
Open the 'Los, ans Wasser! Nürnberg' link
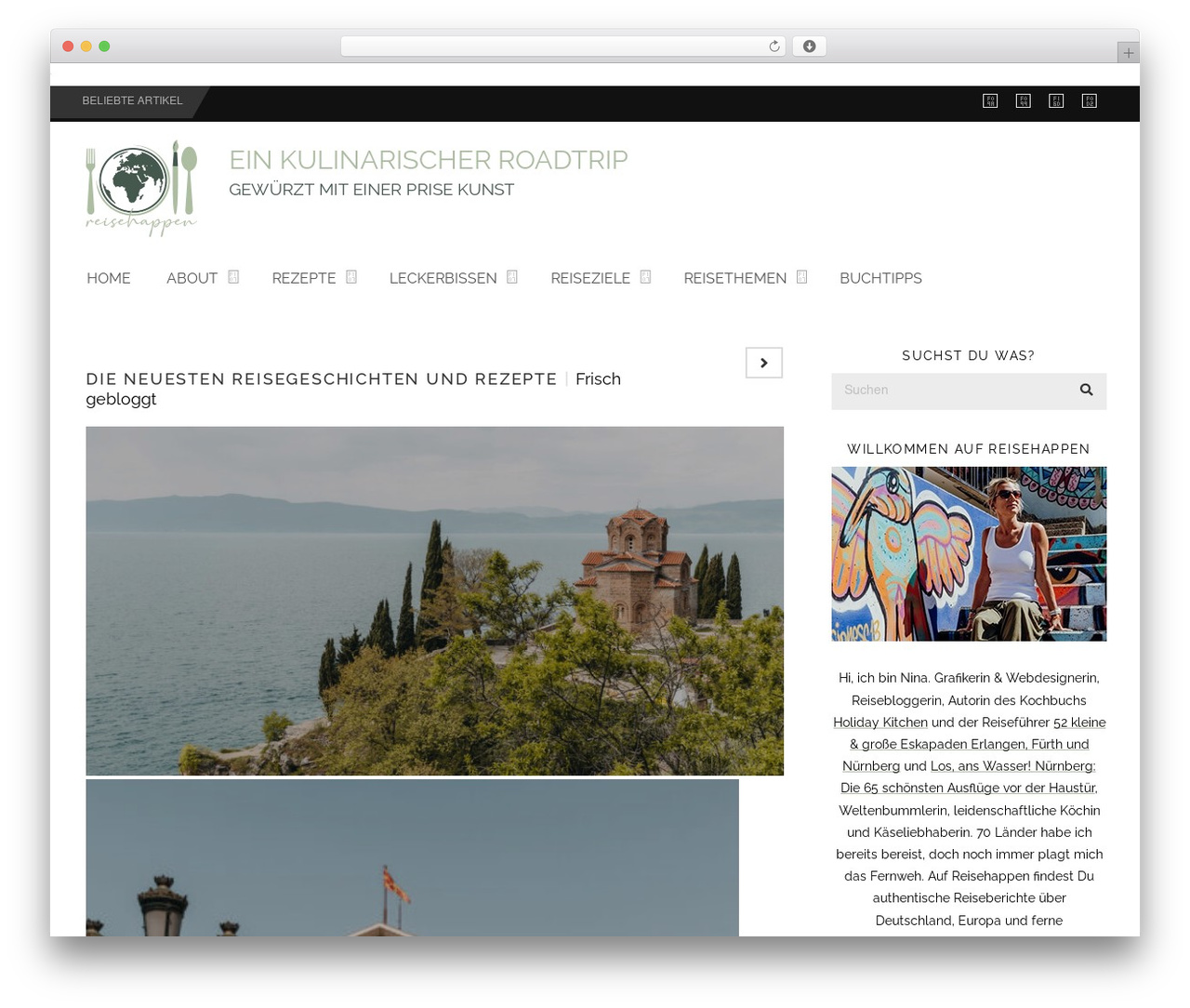tap(968, 776)
